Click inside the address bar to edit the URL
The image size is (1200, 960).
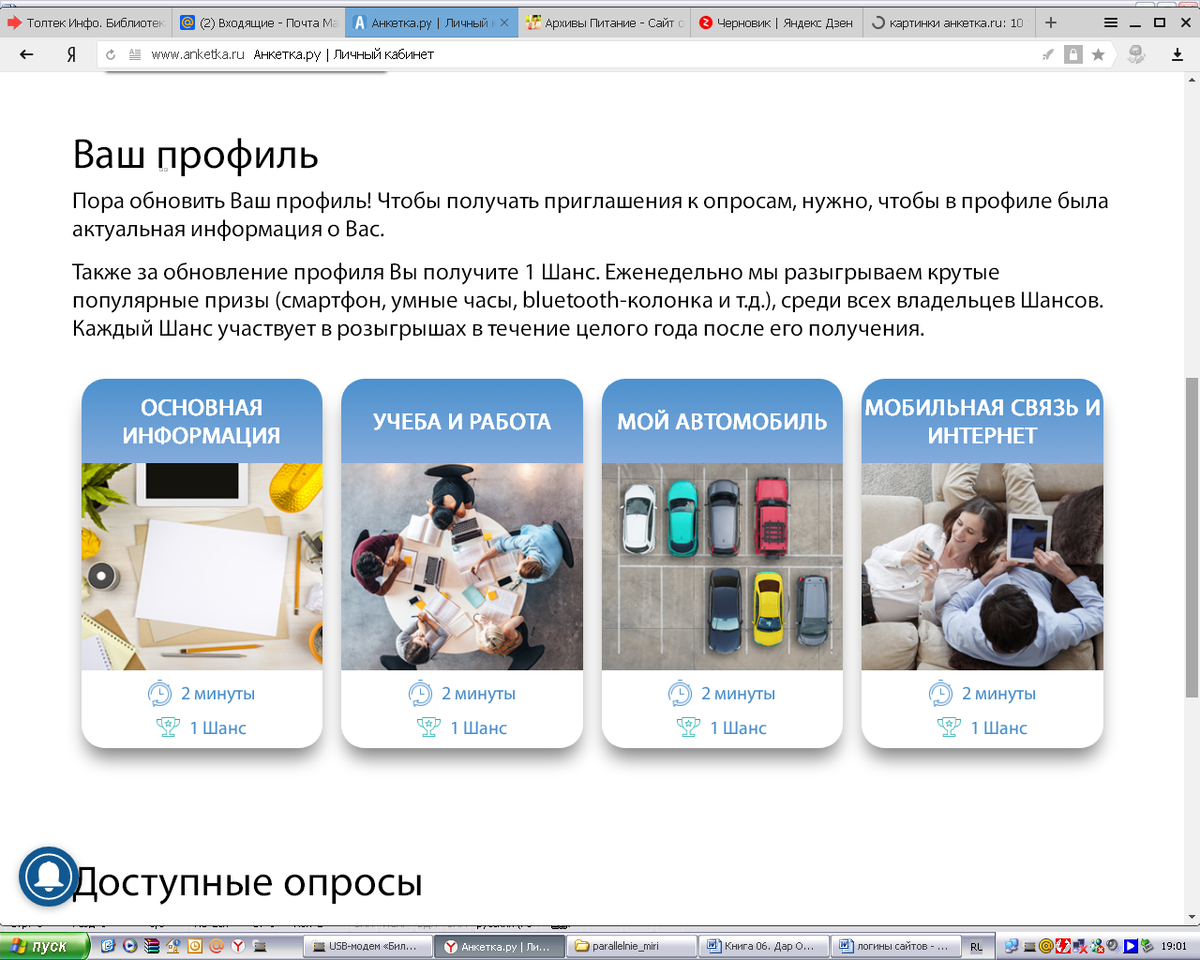point(400,55)
